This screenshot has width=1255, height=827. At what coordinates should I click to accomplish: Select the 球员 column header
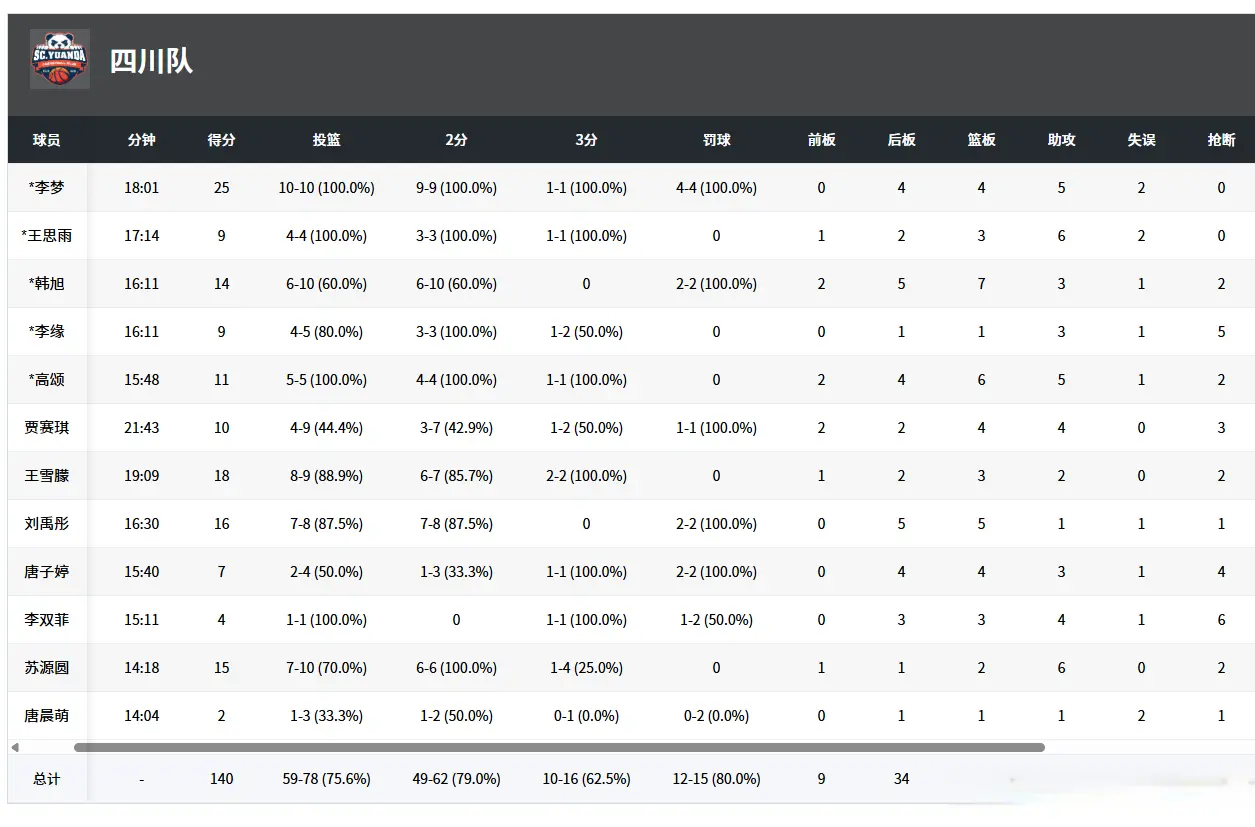(47, 140)
